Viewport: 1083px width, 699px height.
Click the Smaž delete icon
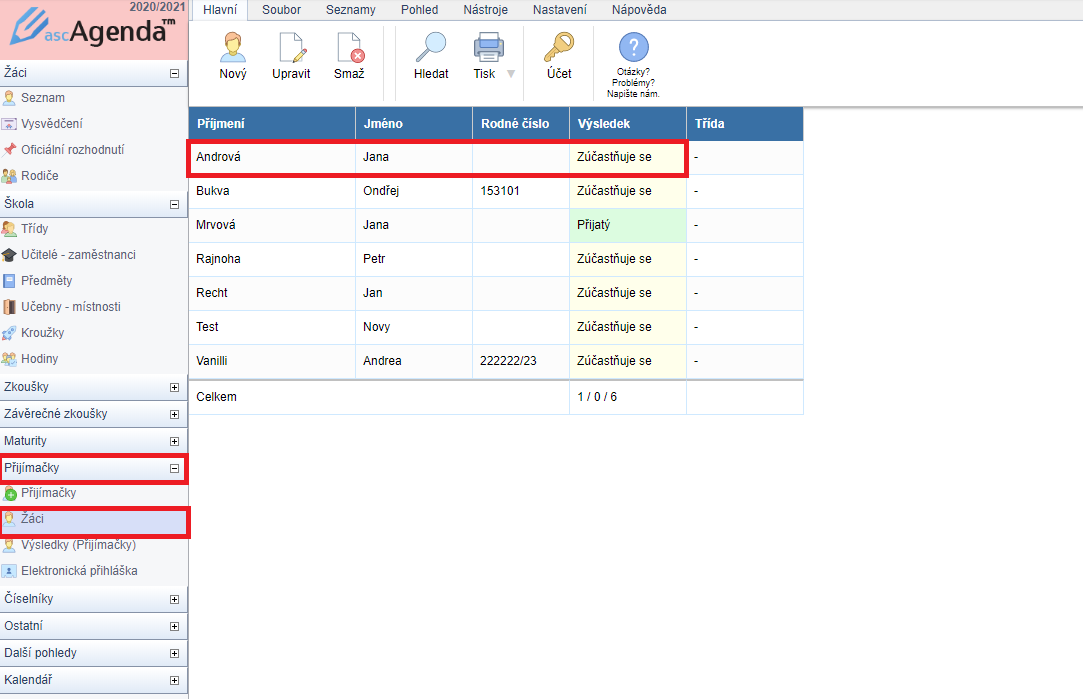349,48
